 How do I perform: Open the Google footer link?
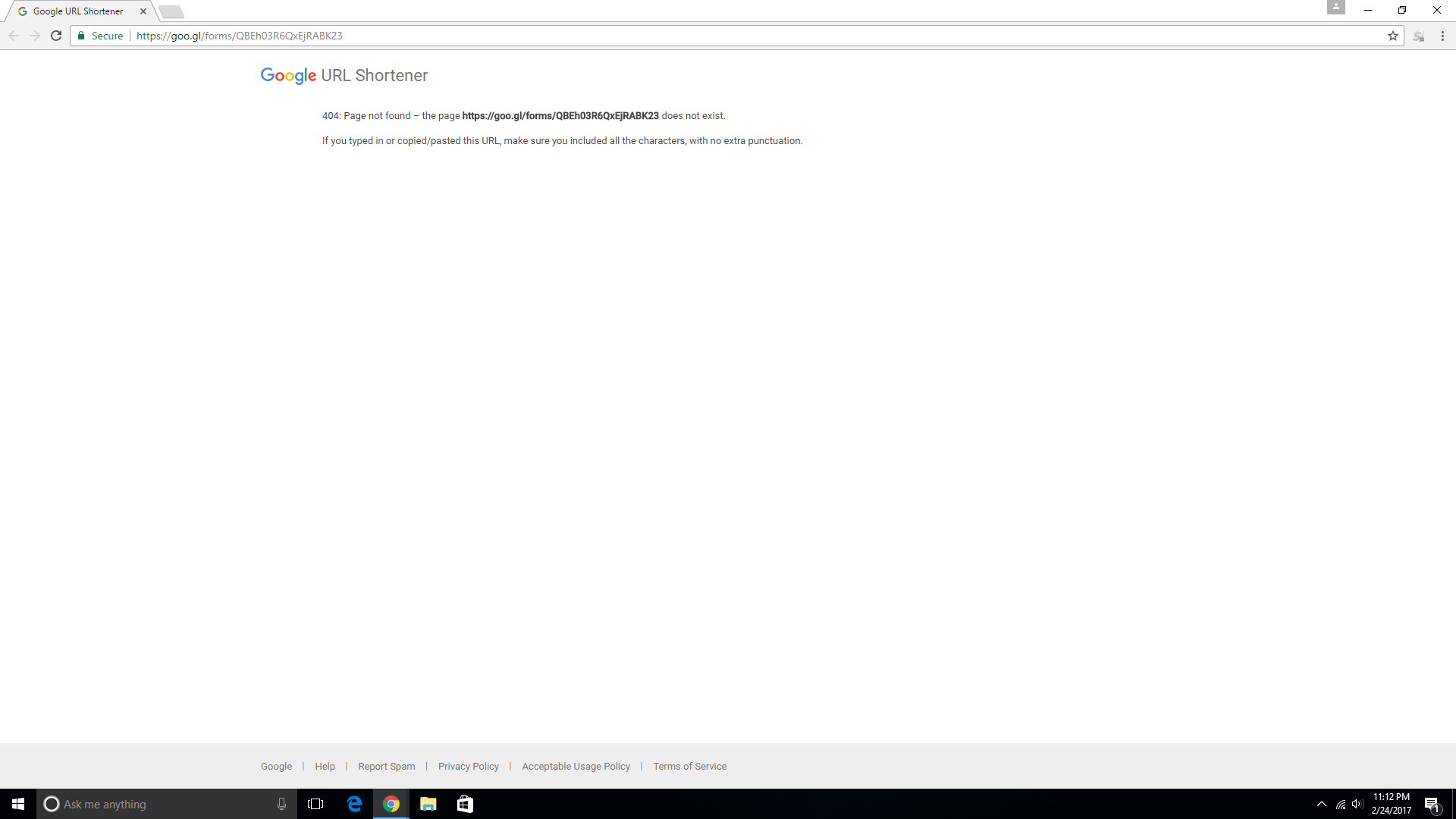tap(276, 767)
